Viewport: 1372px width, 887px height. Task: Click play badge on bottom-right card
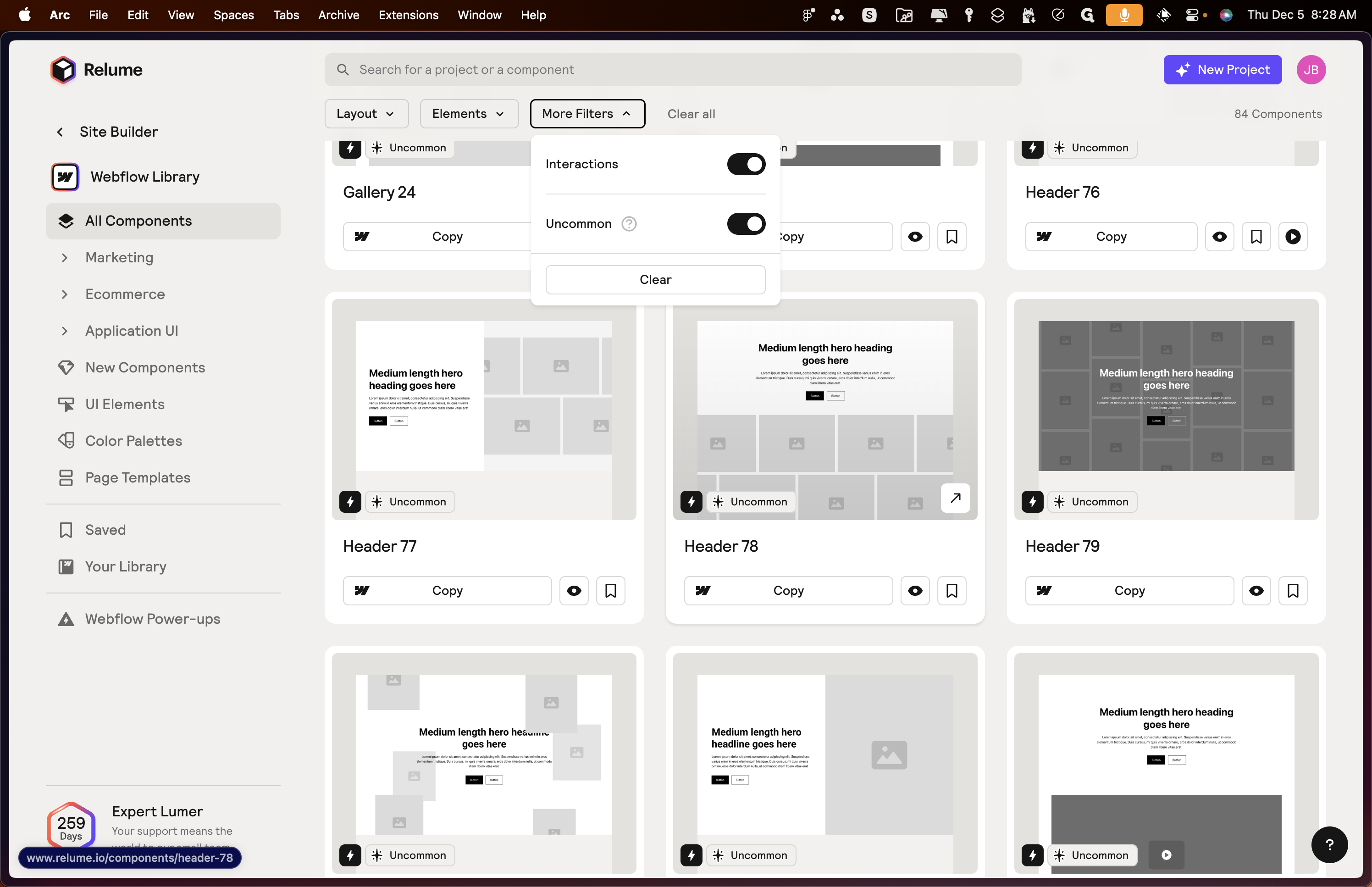click(x=1166, y=855)
